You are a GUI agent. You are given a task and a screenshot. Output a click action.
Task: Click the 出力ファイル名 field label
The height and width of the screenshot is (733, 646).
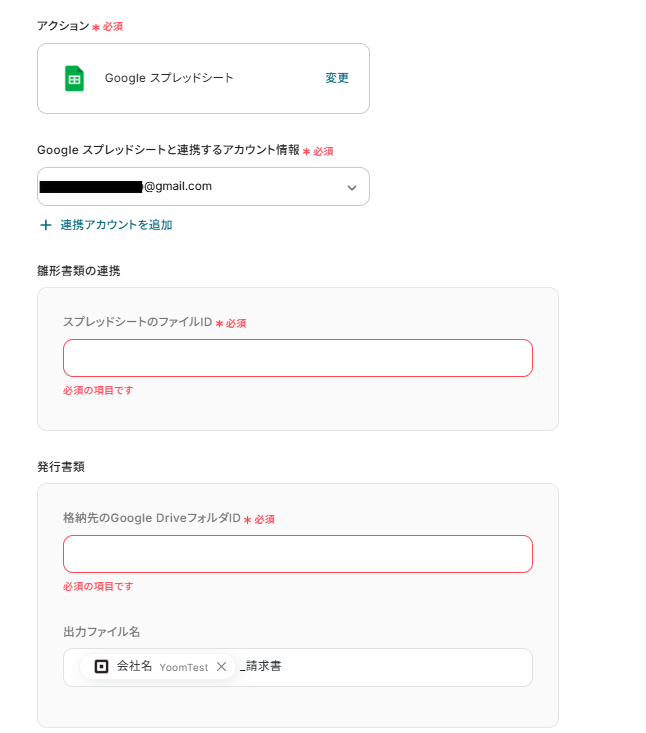[101, 631]
